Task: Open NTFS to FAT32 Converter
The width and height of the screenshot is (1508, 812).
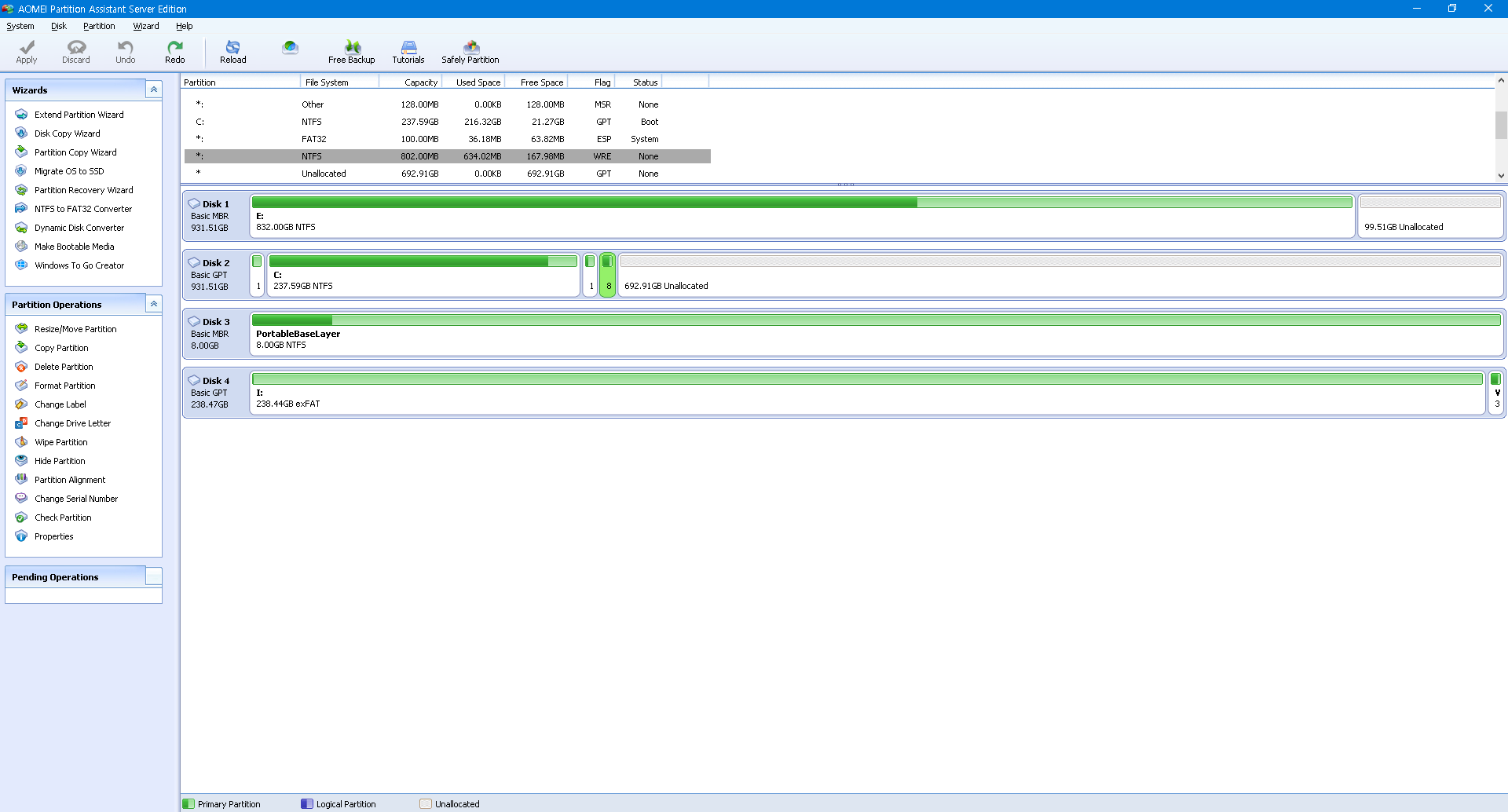Action: coord(83,209)
